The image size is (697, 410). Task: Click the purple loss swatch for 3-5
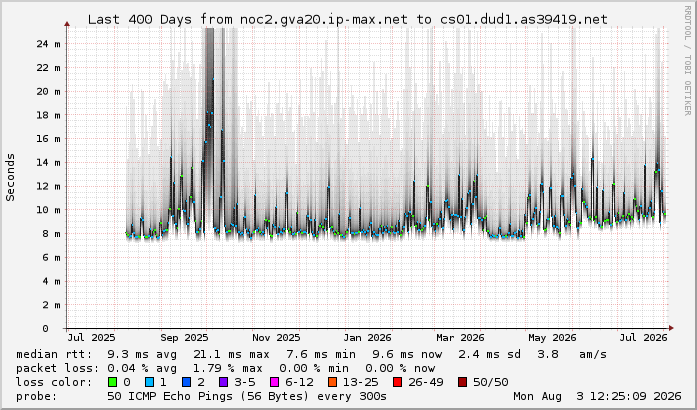[224, 382]
